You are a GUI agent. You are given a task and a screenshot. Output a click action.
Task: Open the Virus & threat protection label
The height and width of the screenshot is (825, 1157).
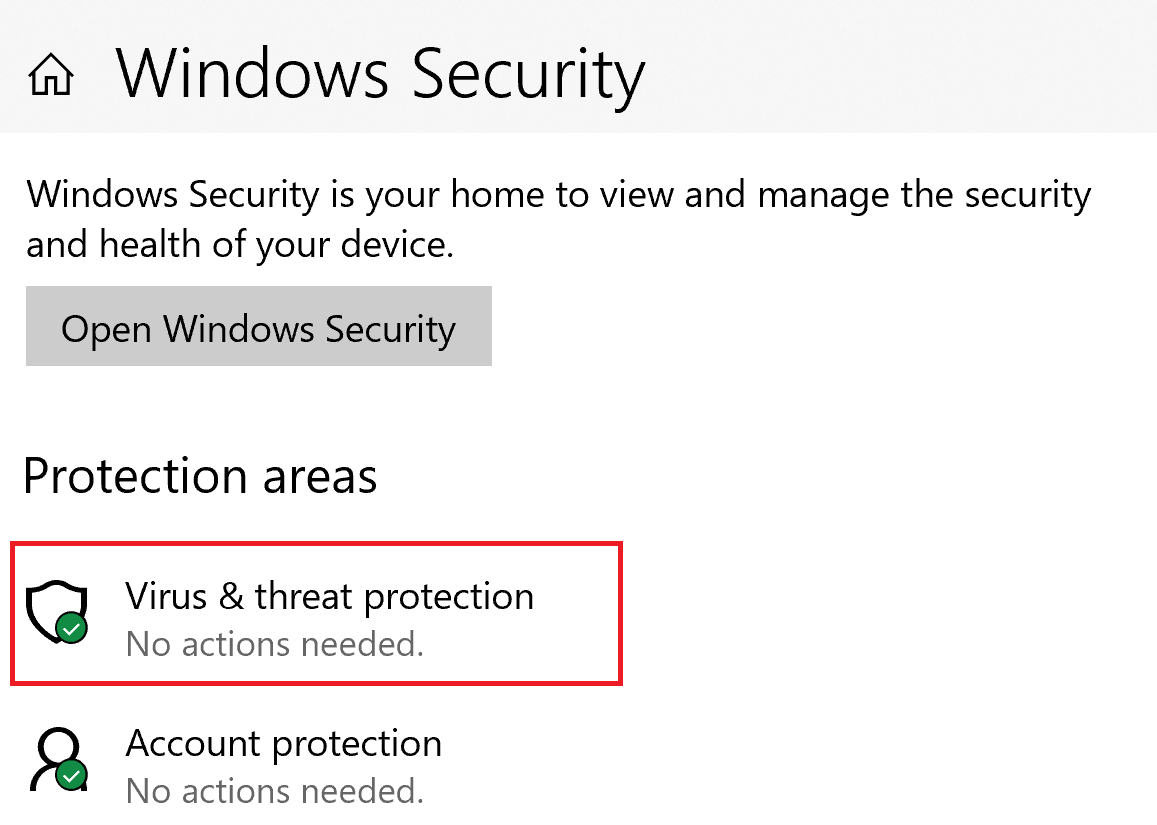[x=329, y=596]
